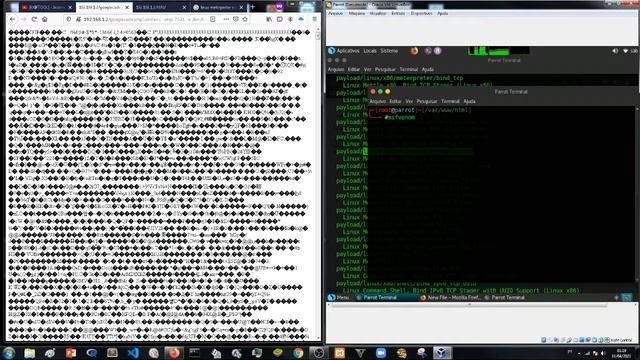
Task: Switch to second Parrot Terminal taskbar entry
Action: point(504,298)
